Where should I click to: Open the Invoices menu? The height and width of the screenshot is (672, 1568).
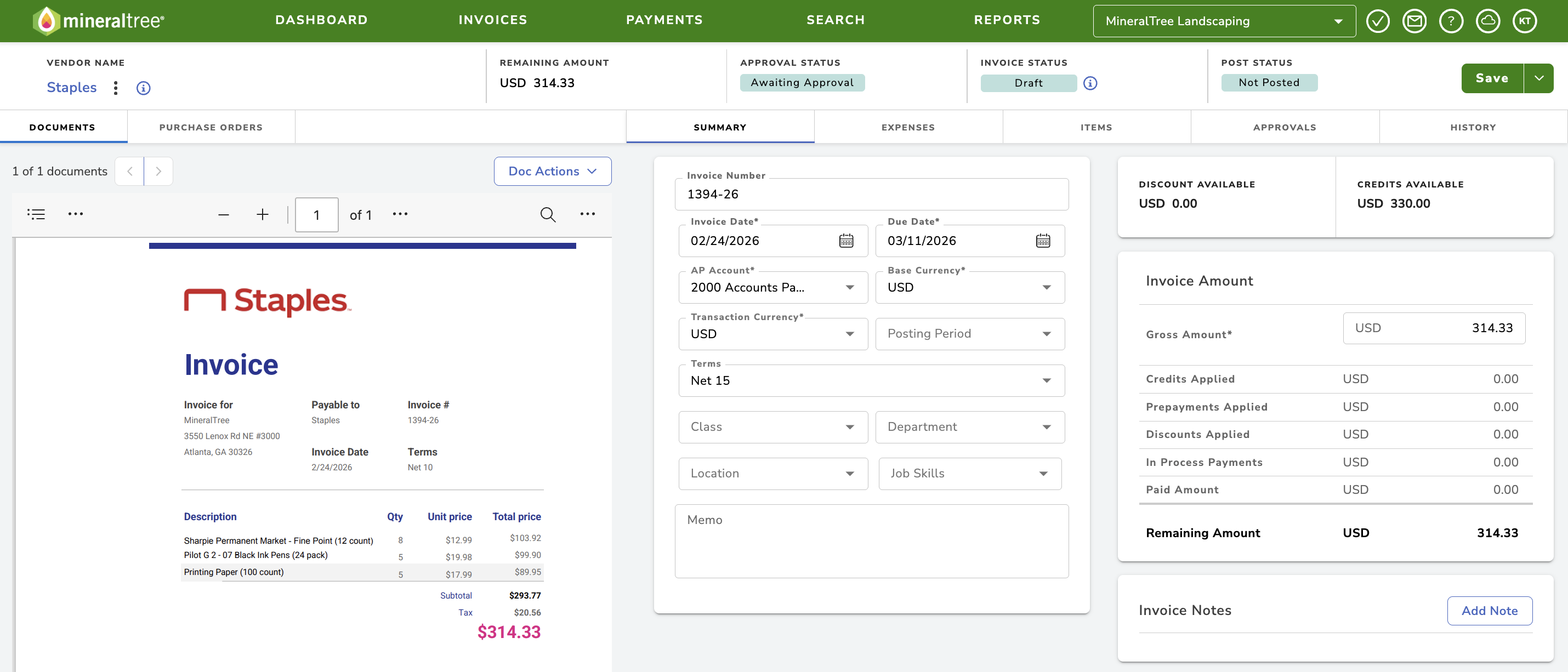pos(492,20)
